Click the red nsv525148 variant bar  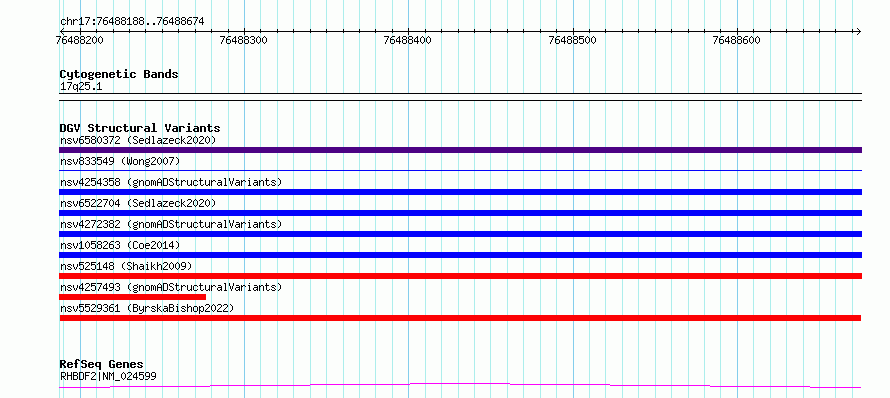(x=460, y=276)
